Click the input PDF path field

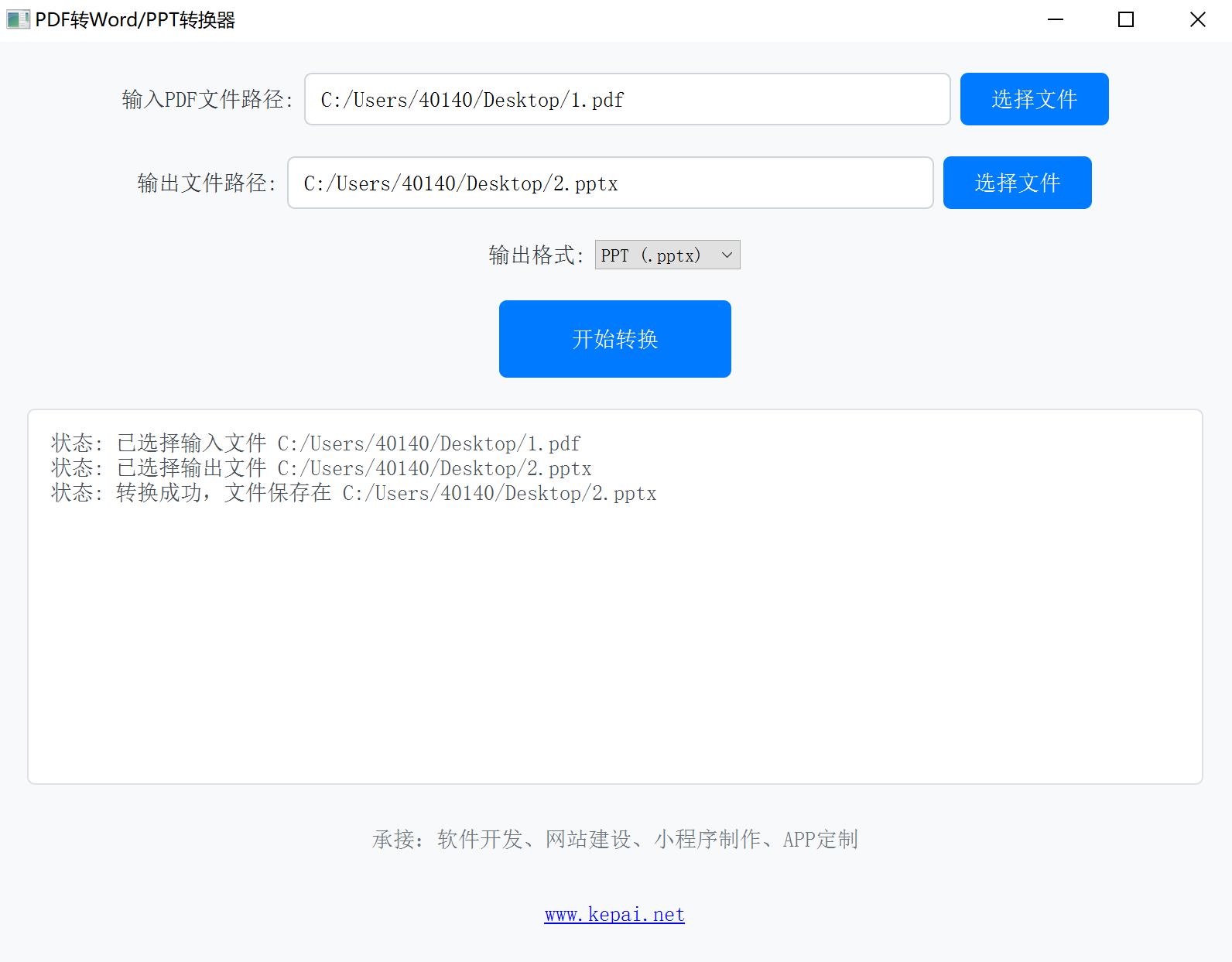[x=627, y=99]
